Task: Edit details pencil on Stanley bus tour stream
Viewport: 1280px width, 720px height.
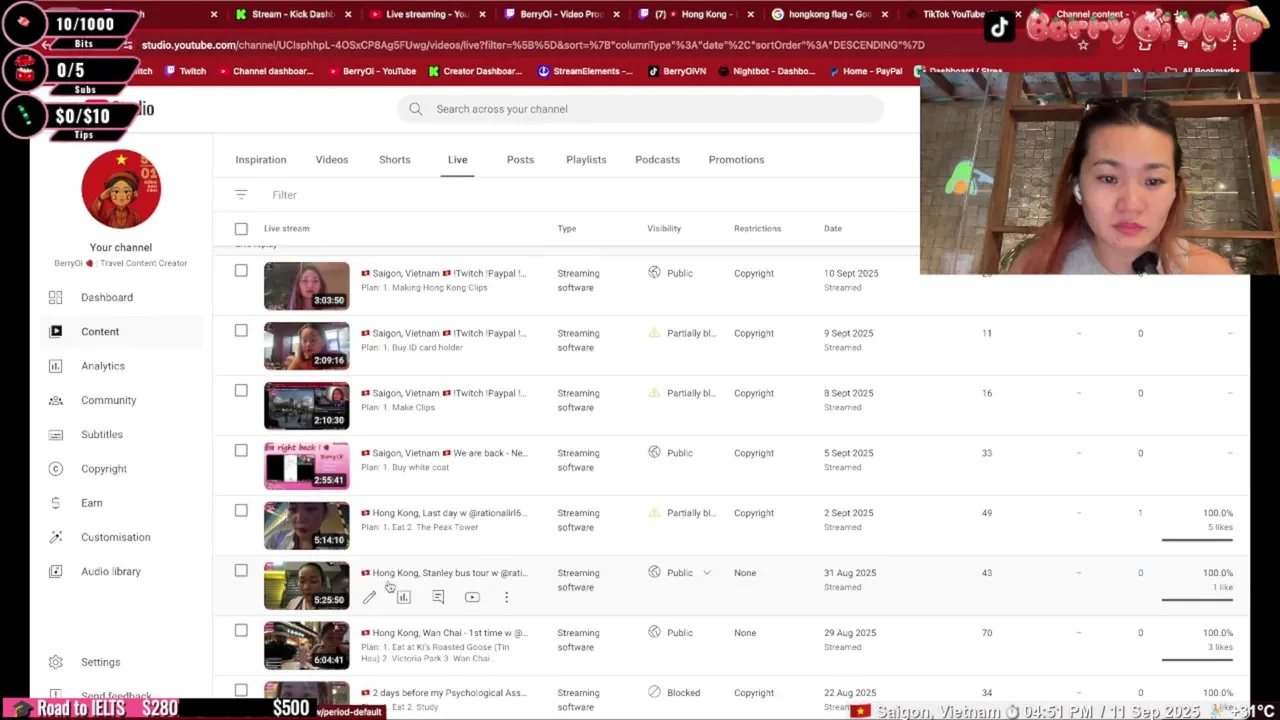Action: click(369, 597)
